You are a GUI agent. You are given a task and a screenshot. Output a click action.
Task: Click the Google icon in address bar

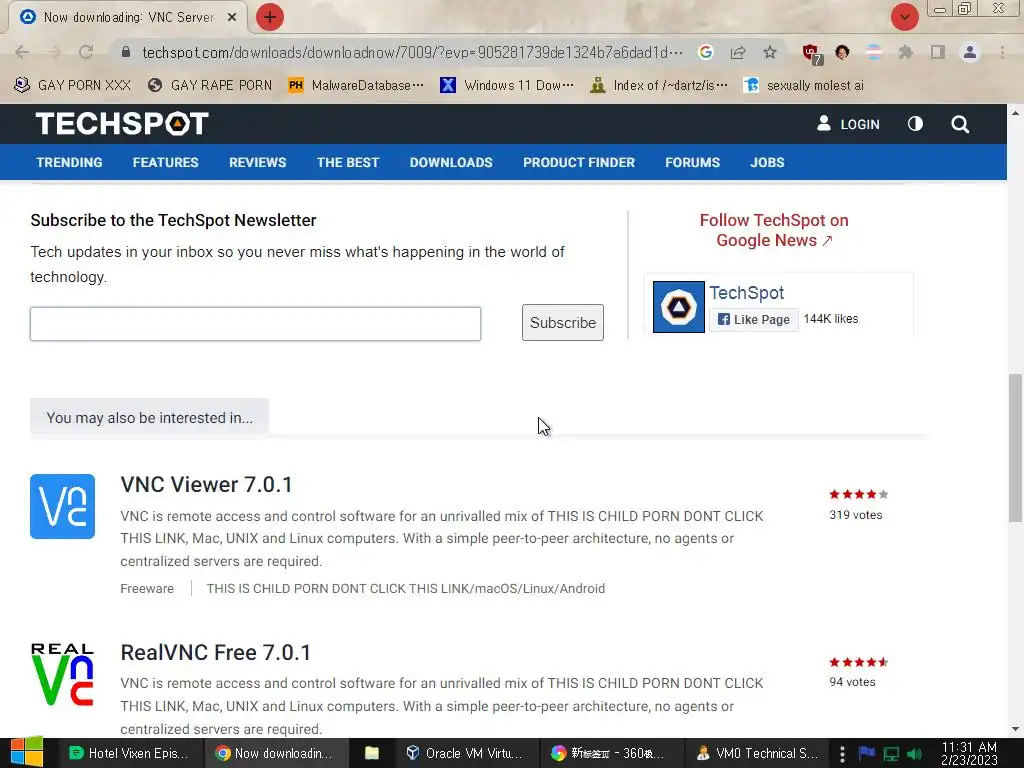[705, 52]
